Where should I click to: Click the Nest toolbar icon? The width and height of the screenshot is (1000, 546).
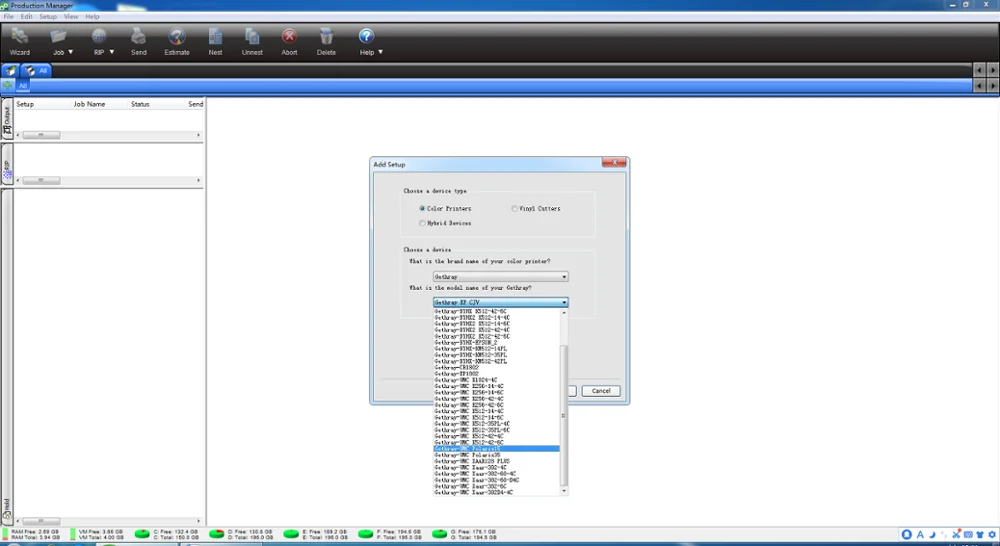point(216,36)
